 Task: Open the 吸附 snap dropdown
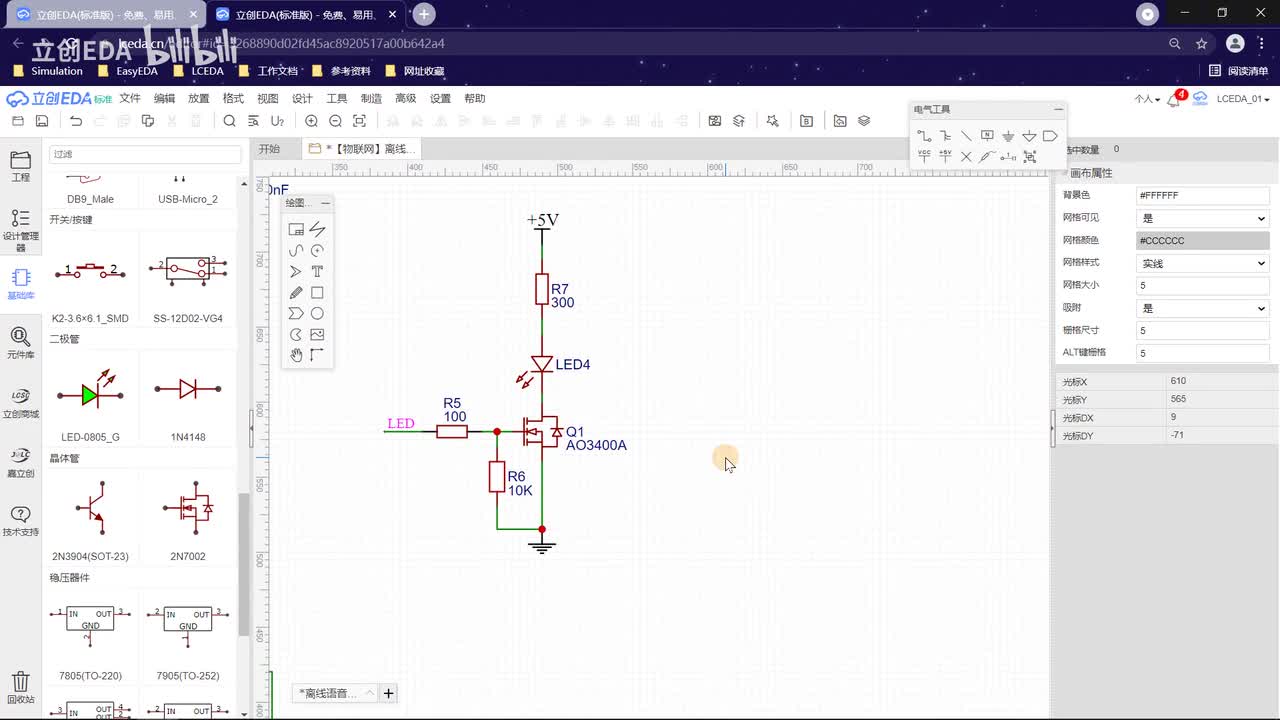(x=1203, y=308)
